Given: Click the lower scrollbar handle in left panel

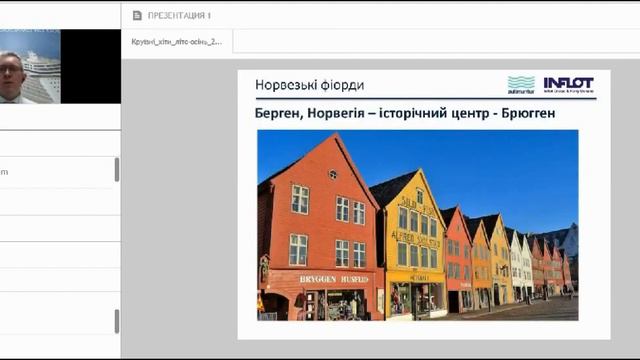Looking at the screenshot, I should point(117,321).
